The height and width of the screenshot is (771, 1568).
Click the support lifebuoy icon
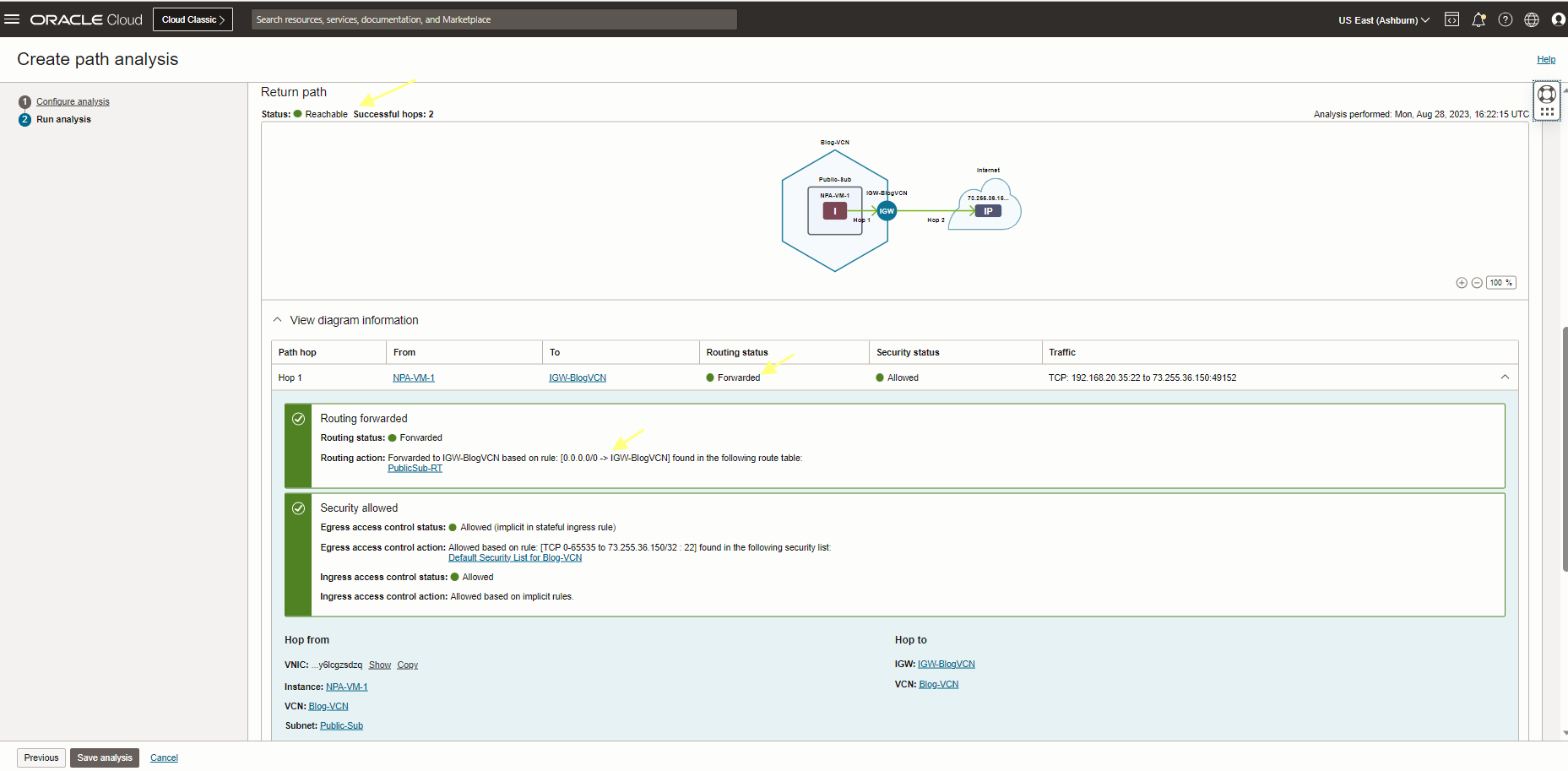coord(1547,94)
